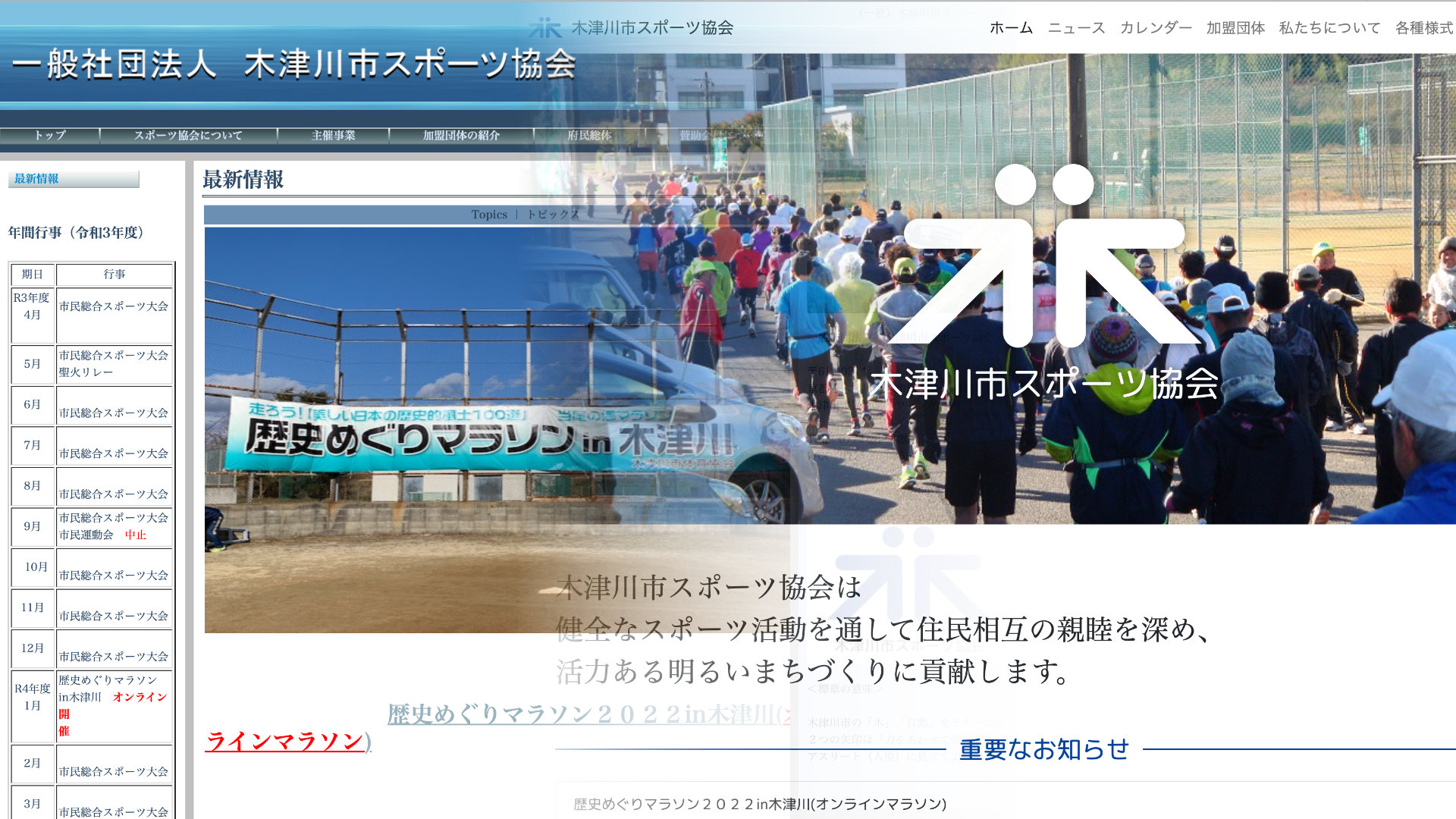Click the 最新情報 sidebar button
1456x819 pixels.
(74, 179)
